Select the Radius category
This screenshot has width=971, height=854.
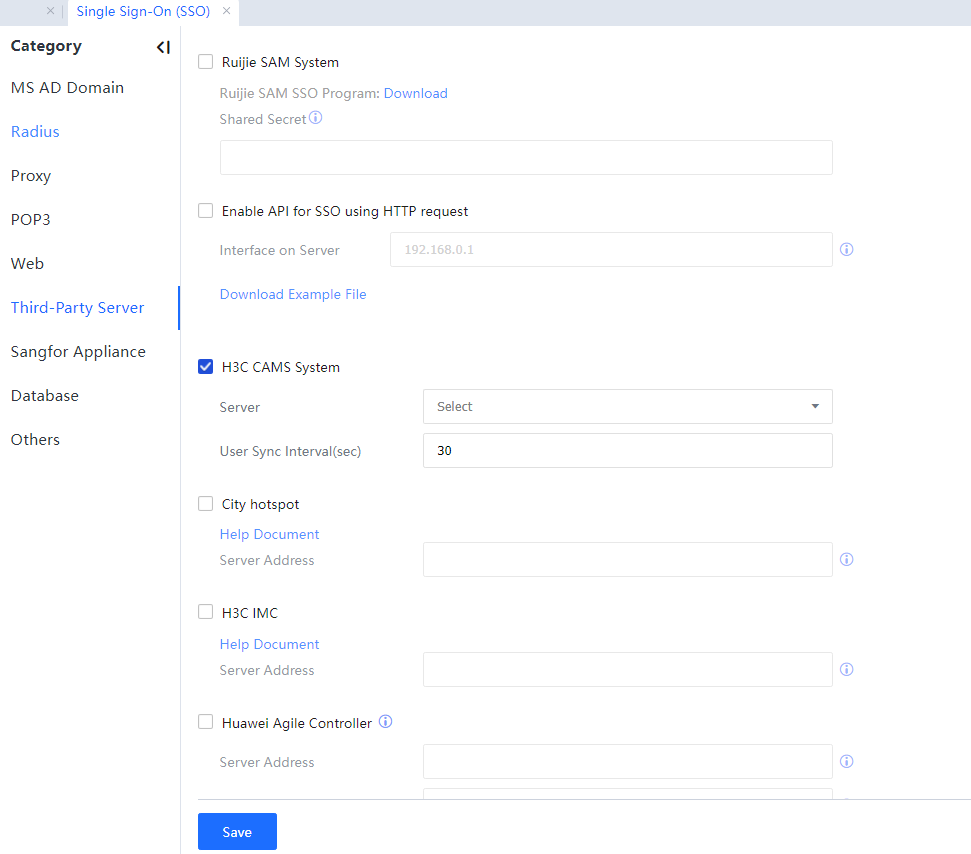coord(35,132)
